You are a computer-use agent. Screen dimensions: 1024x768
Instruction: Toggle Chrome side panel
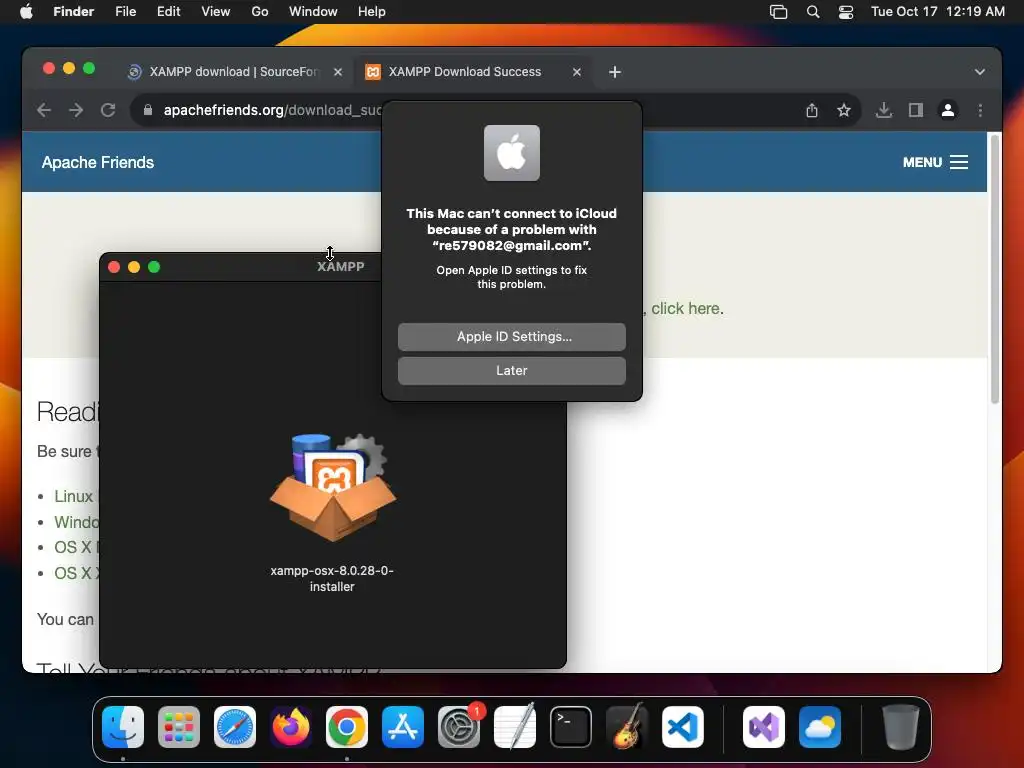click(x=916, y=110)
